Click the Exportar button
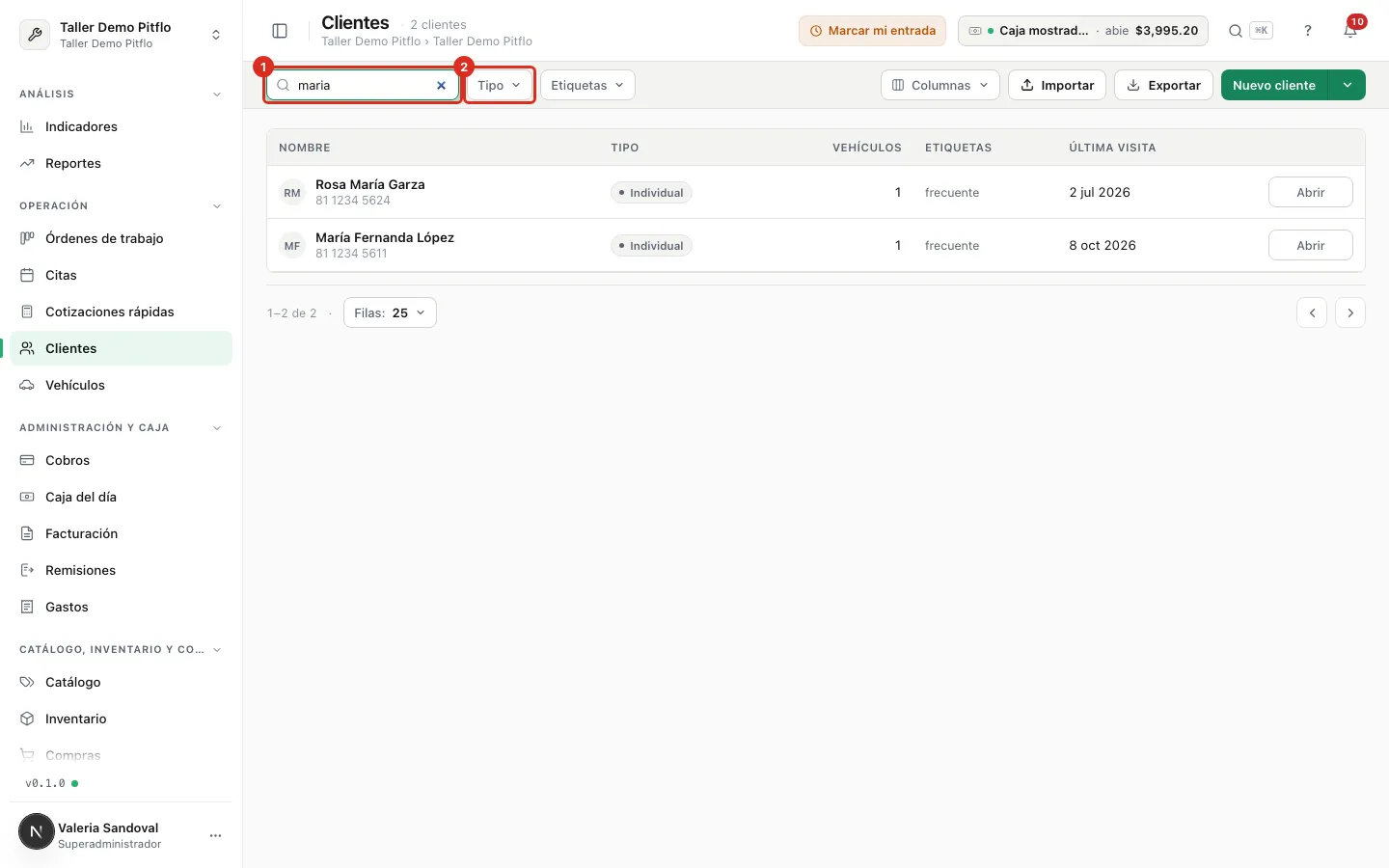The image size is (1389, 868). 1163,85
